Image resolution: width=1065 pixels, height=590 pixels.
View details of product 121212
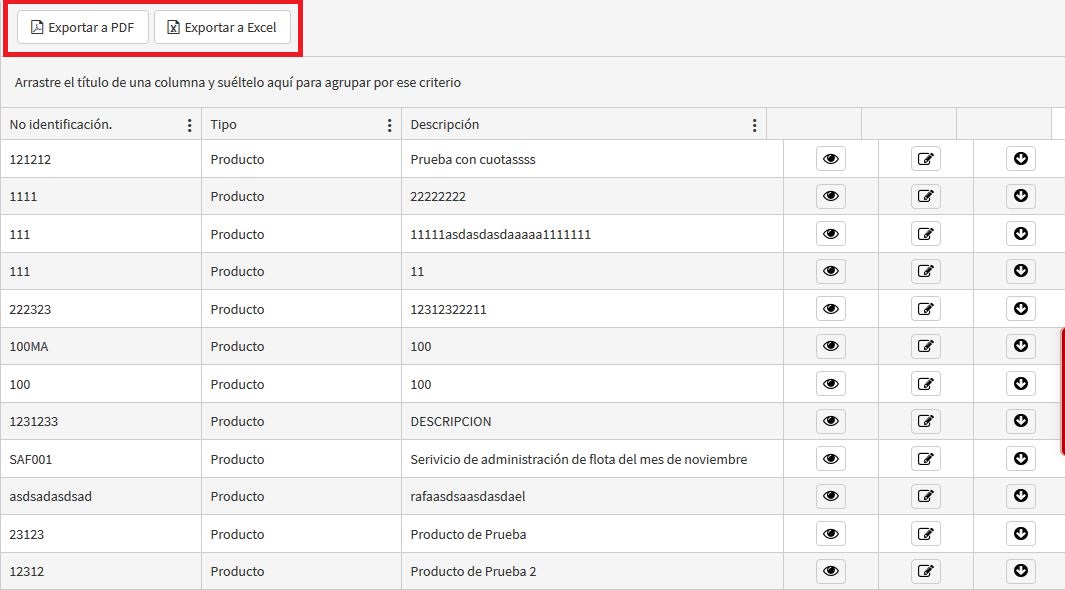point(830,159)
